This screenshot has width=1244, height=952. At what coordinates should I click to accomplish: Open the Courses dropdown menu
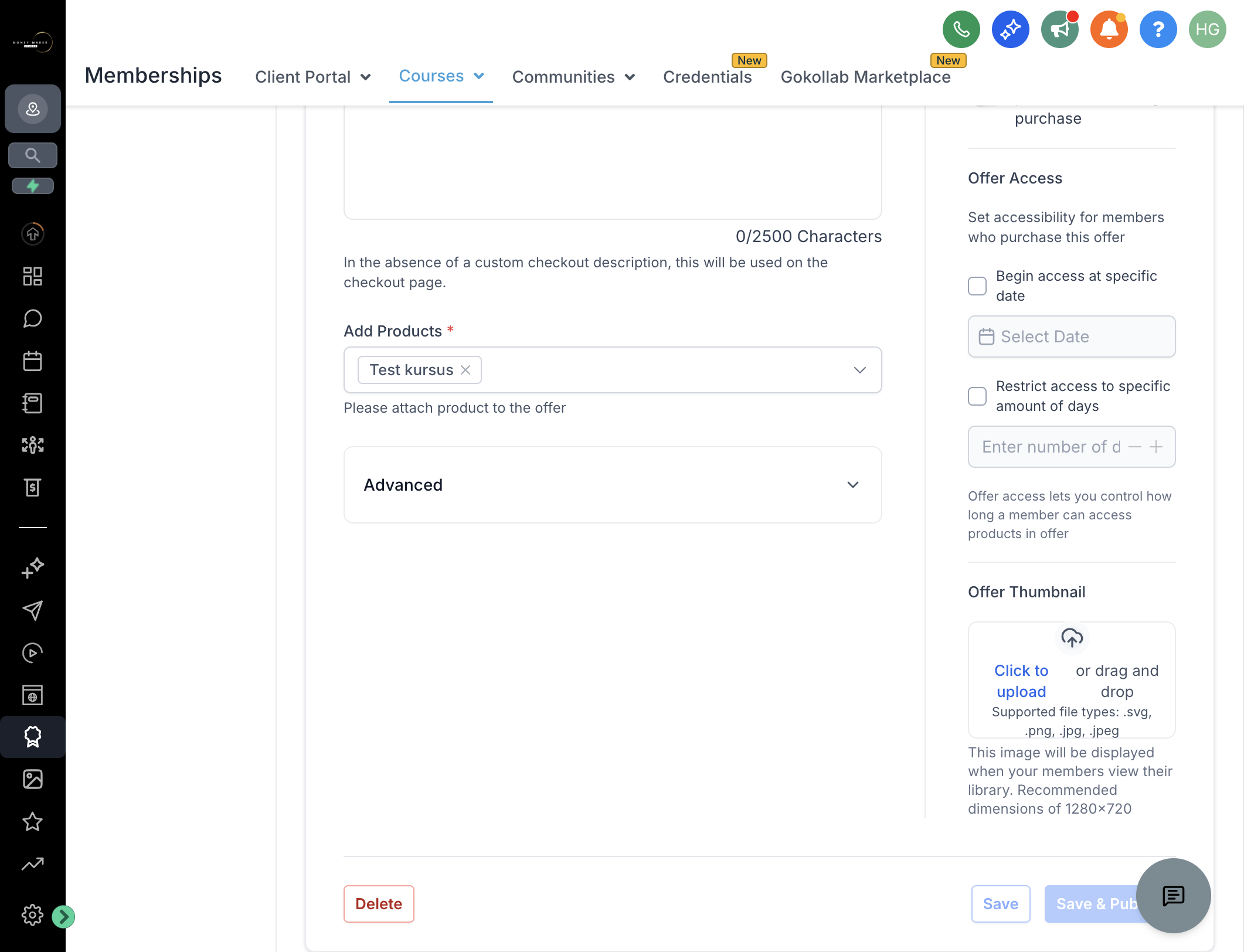coord(441,76)
